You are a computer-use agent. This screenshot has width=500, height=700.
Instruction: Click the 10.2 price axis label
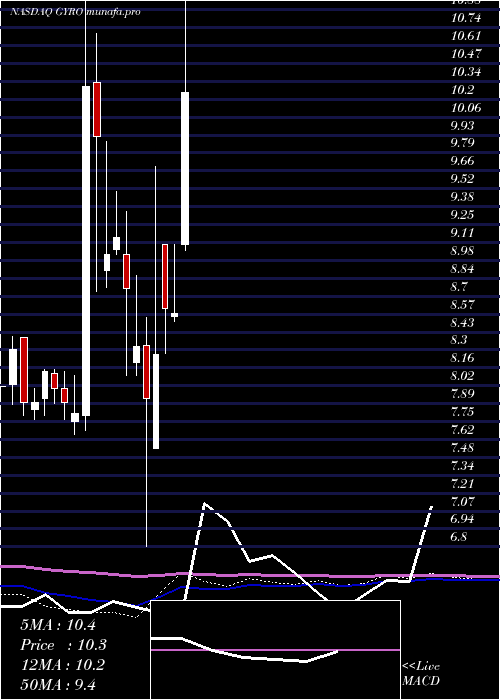[462, 90]
